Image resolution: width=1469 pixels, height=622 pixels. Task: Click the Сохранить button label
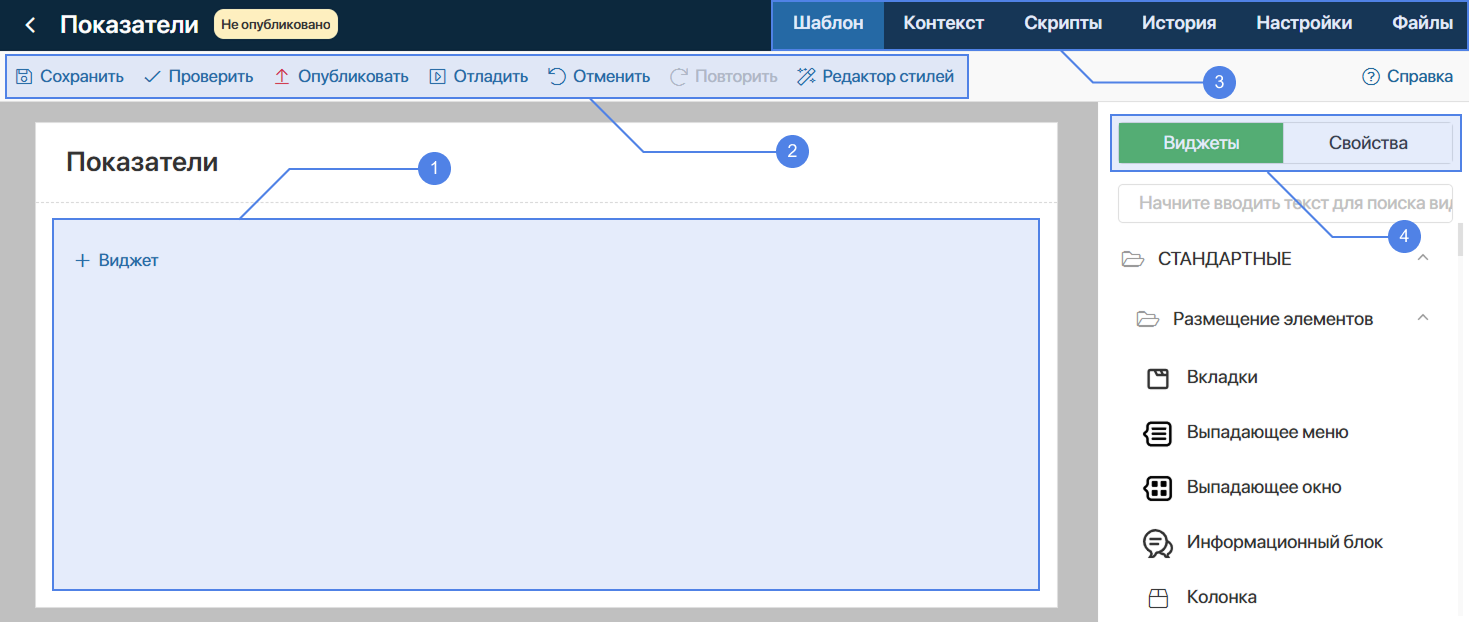[x=82, y=76]
